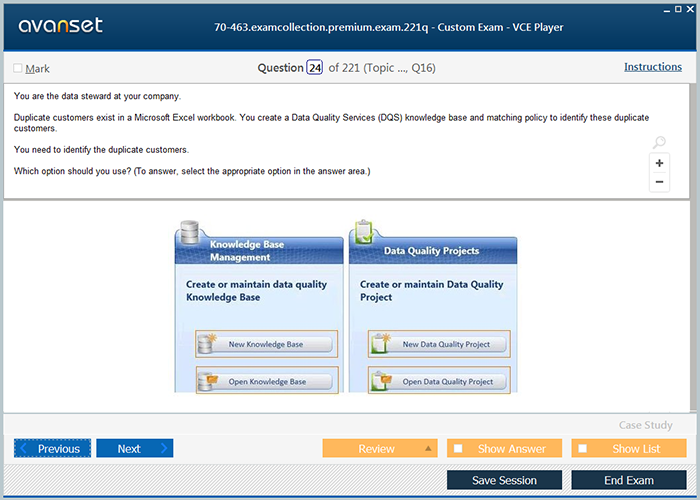Click the text 'Create or maintain data quality Knowledge Base'
The image size is (700, 500).
coord(256,291)
